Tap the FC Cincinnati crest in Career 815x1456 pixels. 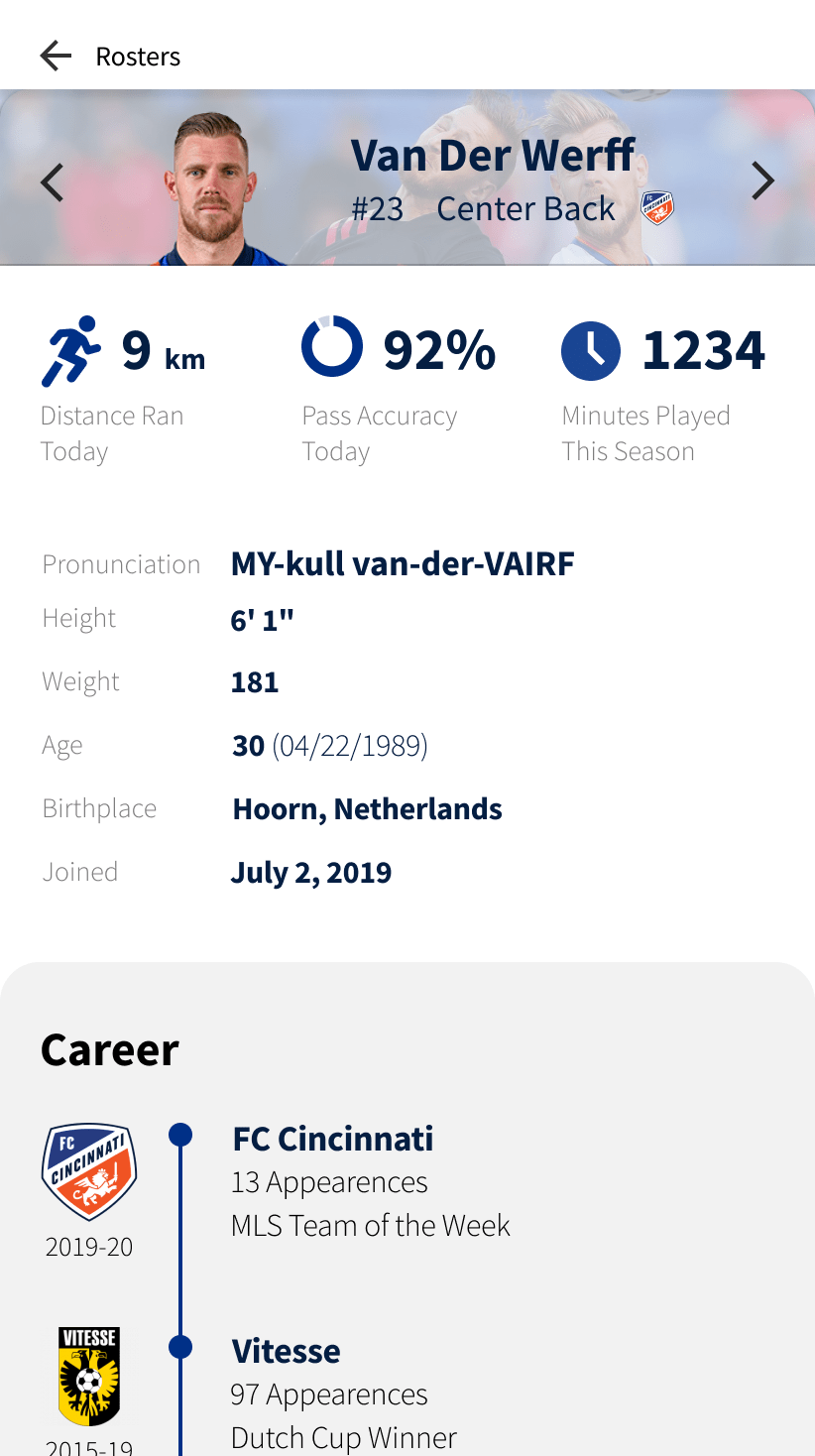tap(89, 1171)
